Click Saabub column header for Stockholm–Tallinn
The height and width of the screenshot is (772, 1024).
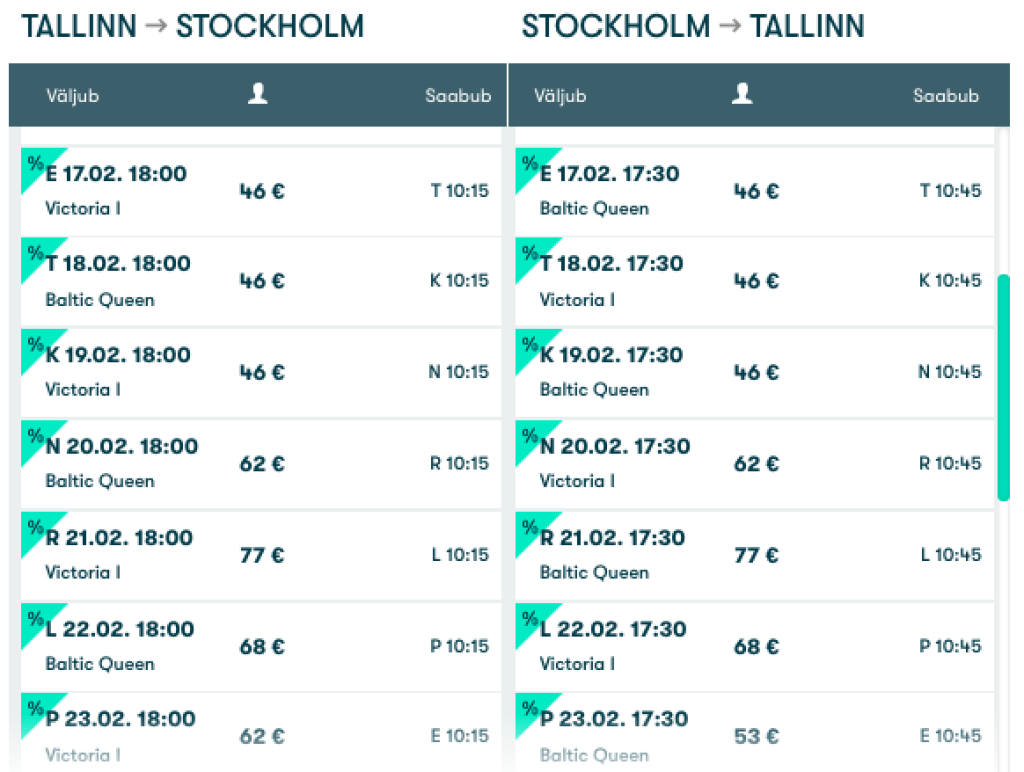pyautogui.click(x=945, y=96)
